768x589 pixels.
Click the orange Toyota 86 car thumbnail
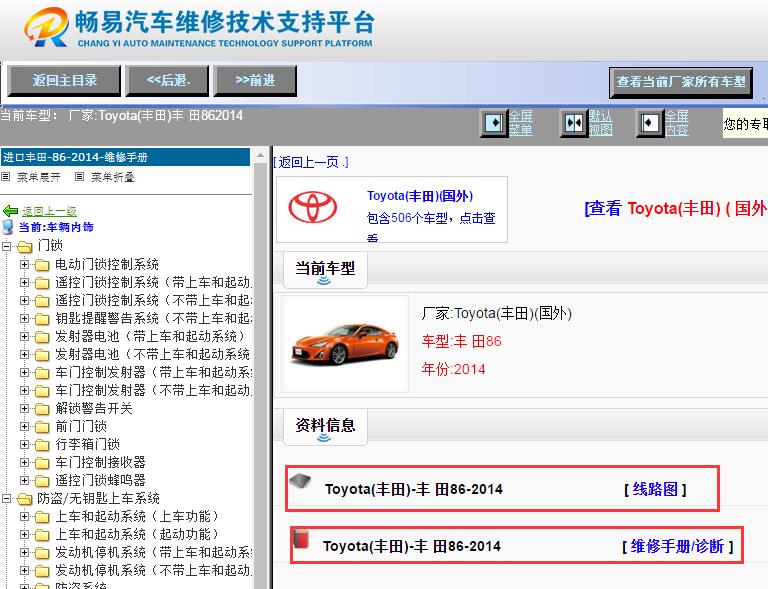345,344
